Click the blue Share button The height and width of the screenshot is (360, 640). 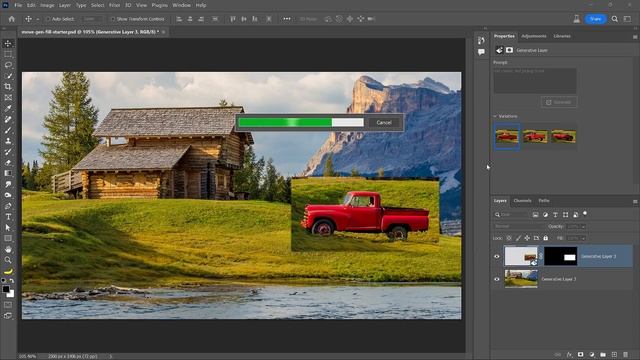(x=596, y=19)
